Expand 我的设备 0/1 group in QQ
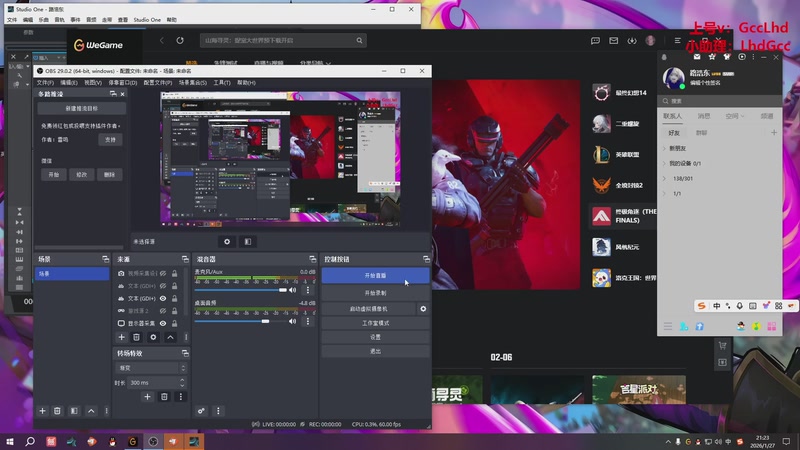 click(x=664, y=163)
